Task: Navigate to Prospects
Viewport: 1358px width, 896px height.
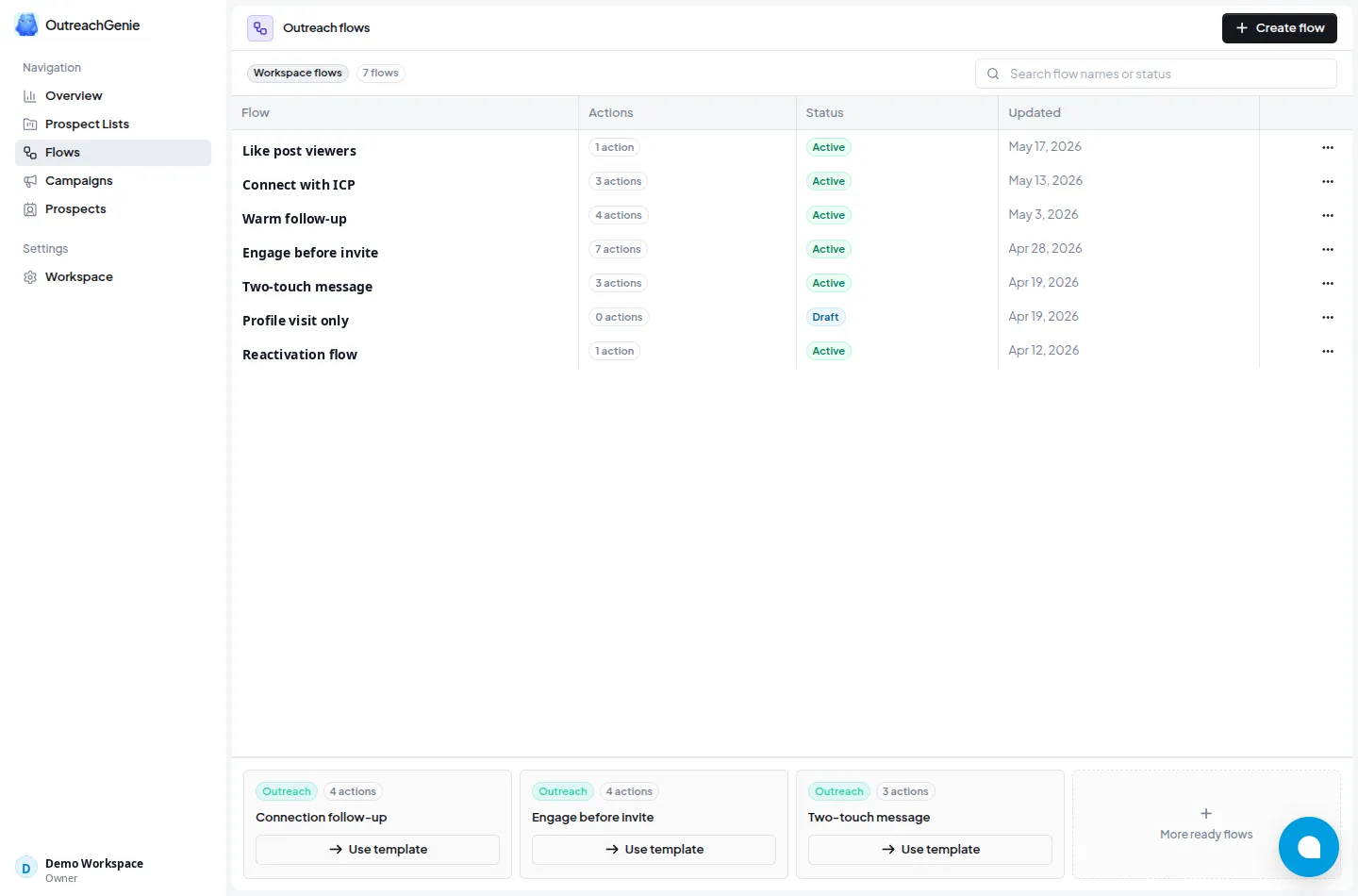Action: [113, 209]
